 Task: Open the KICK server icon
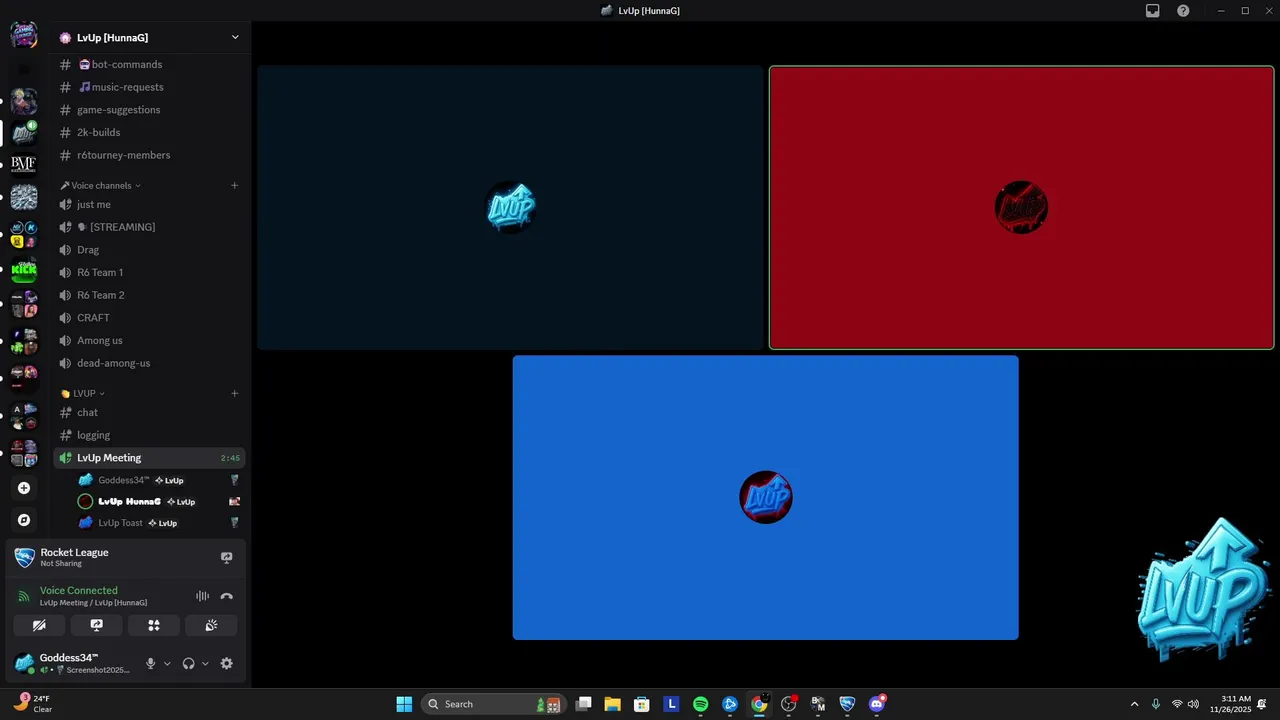(x=24, y=270)
